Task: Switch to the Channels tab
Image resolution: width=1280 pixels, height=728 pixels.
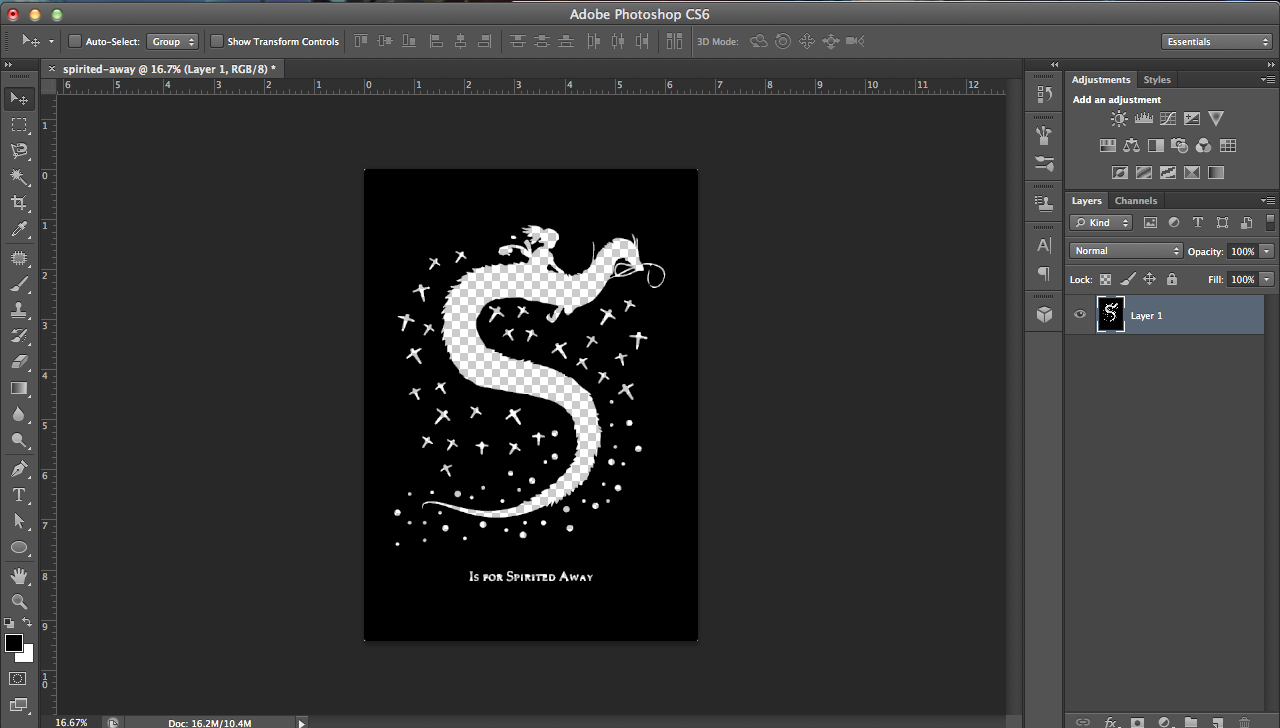Action: [x=1136, y=200]
